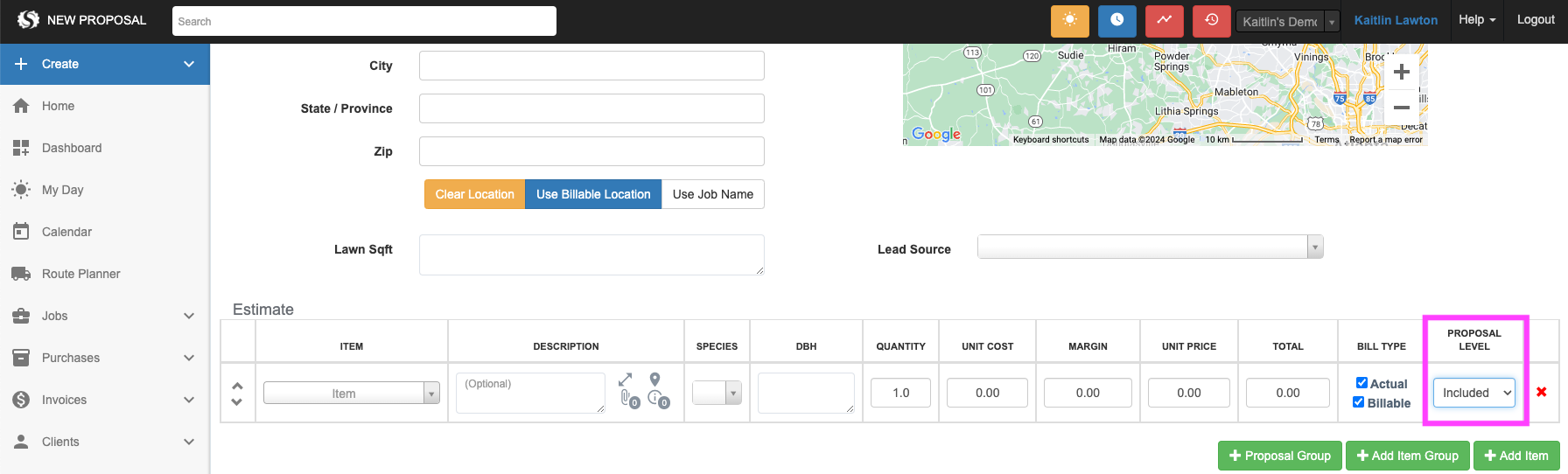Click the red history clock icon
Image resolution: width=1568 pixels, height=474 pixels.
[x=1211, y=21]
